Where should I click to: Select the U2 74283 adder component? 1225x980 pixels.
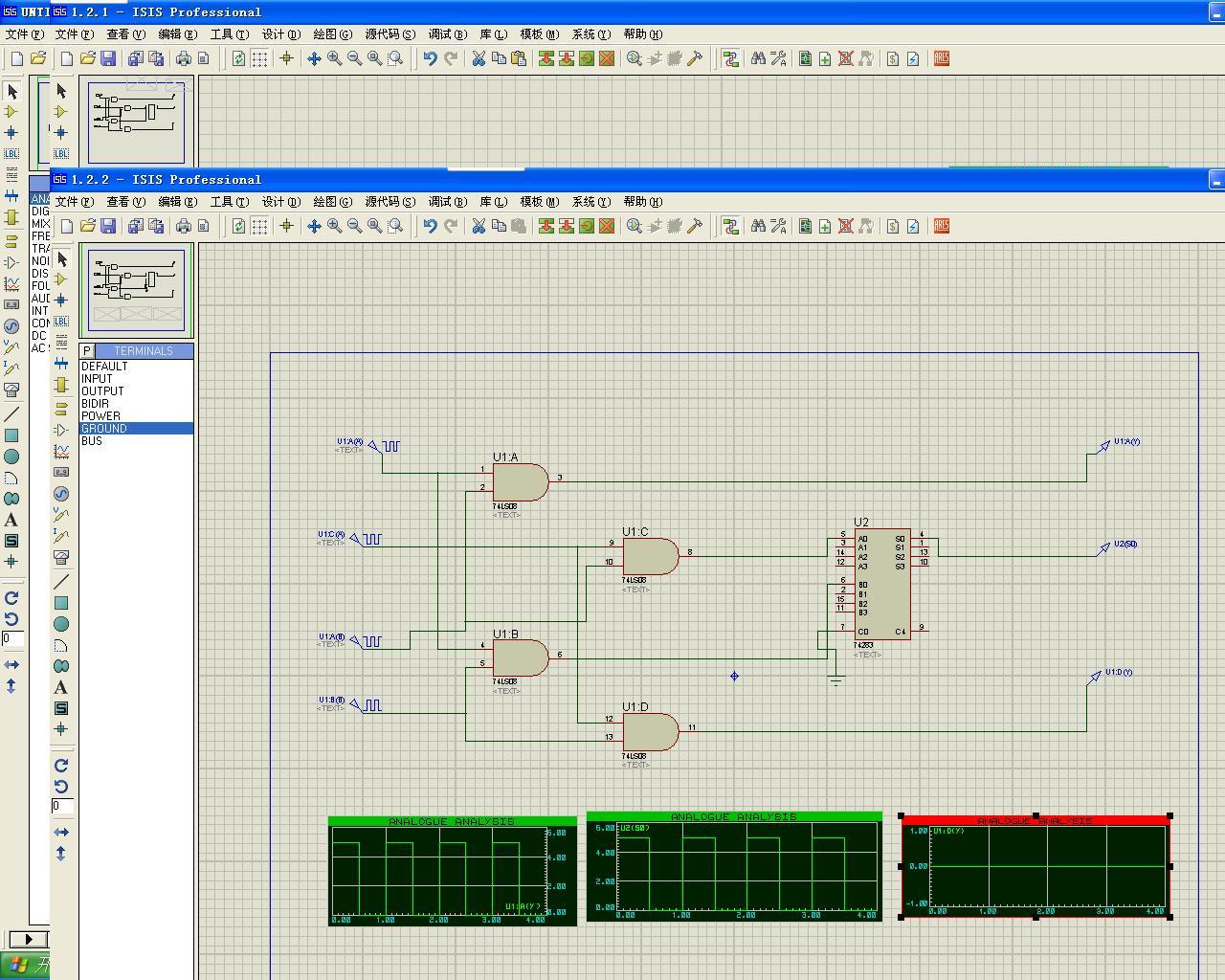coord(881,584)
